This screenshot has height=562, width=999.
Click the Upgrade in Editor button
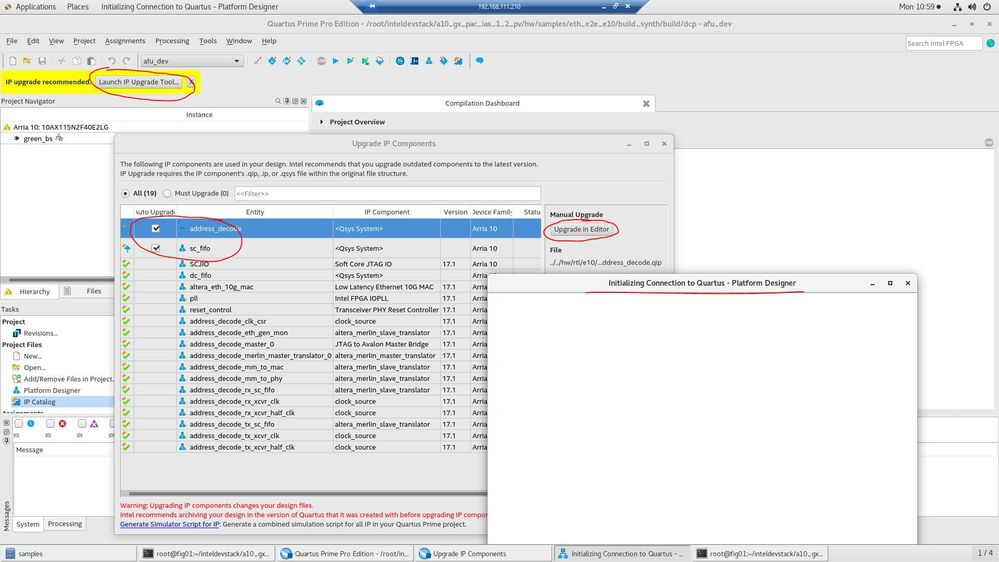(x=581, y=229)
